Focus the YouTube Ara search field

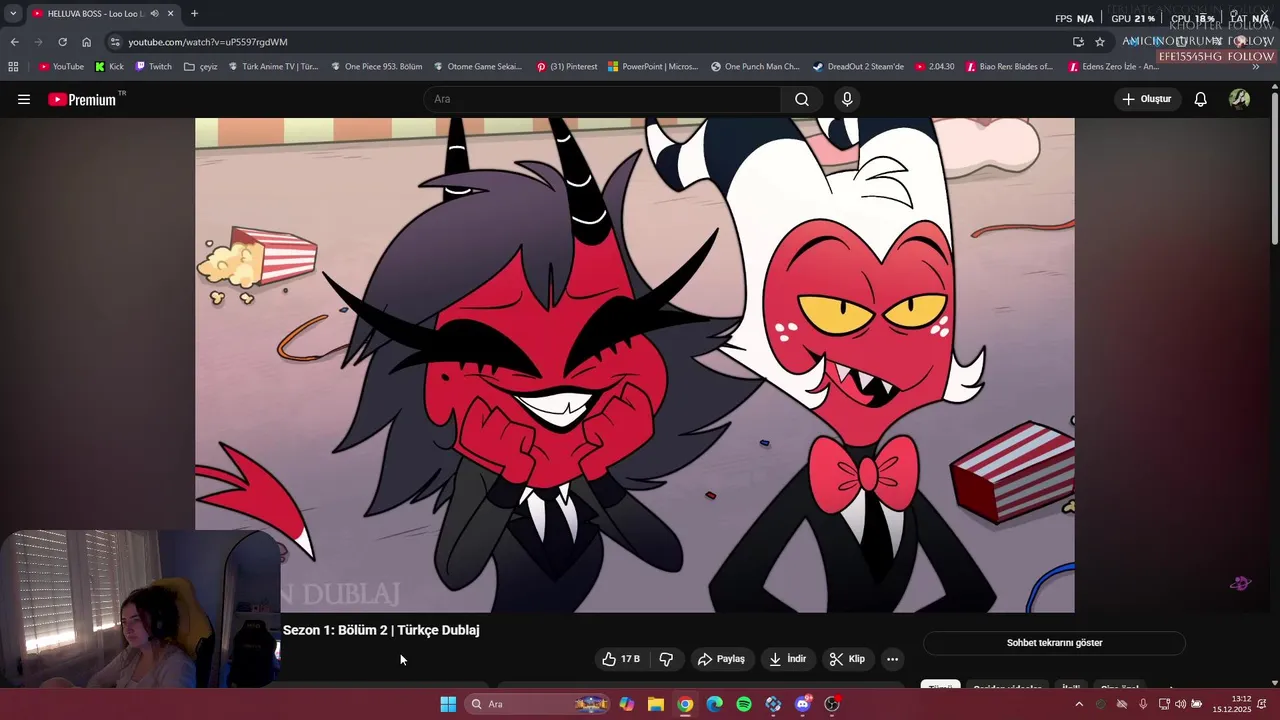click(x=602, y=99)
